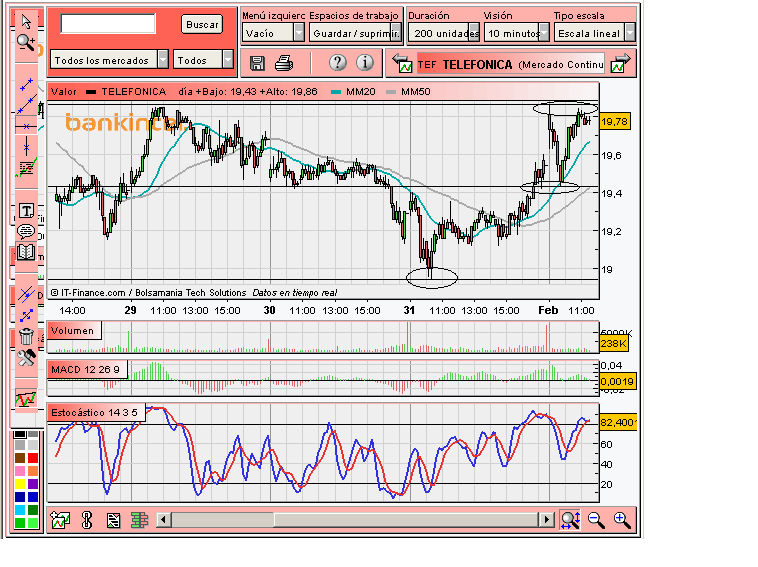Image resolution: width=758 pixels, height=567 pixels.
Task: Click the right arrow of the horizontal scrollbar
Action: click(547, 520)
